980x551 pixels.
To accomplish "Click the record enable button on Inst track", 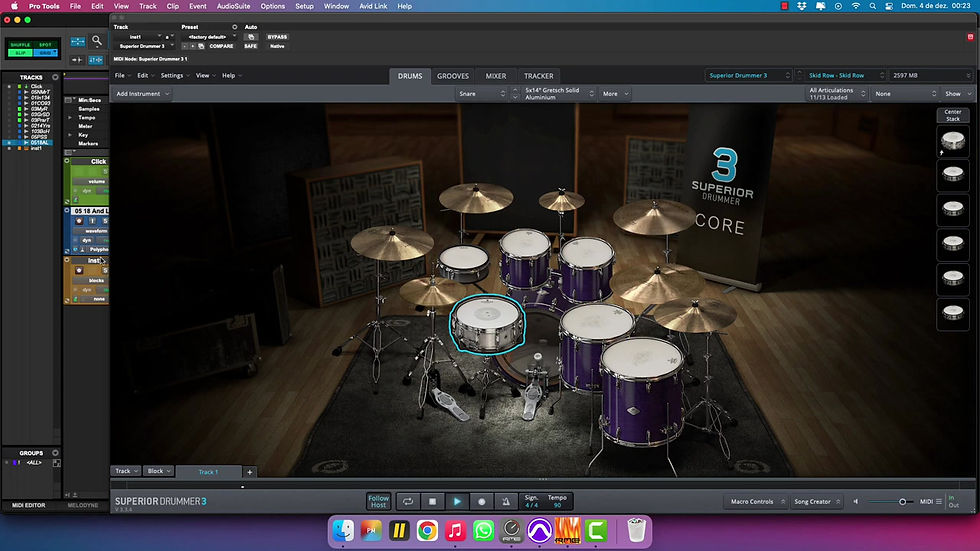I will click(79, 271).
